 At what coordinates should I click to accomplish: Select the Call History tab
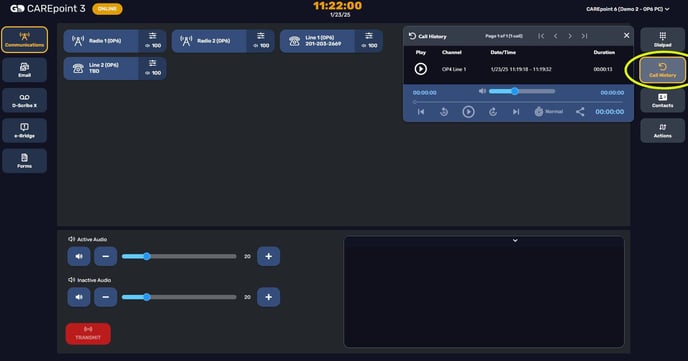click(662, 70)
